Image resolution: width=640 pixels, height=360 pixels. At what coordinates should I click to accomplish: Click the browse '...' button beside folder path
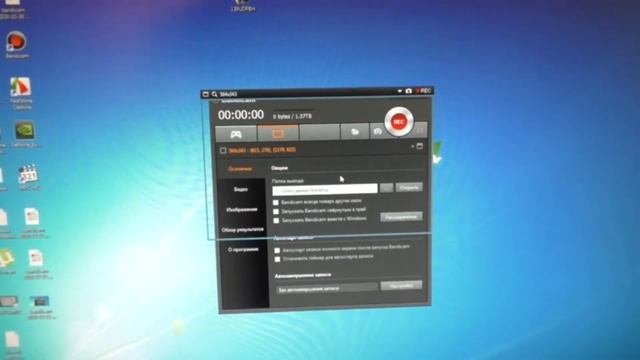386,188
